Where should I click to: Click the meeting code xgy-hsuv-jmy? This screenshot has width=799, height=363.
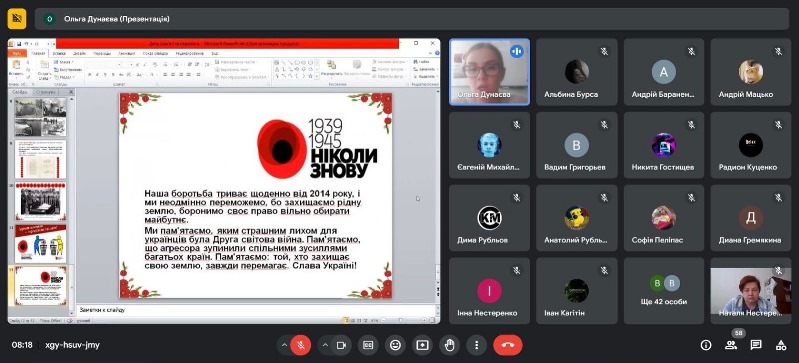[72, 345]
